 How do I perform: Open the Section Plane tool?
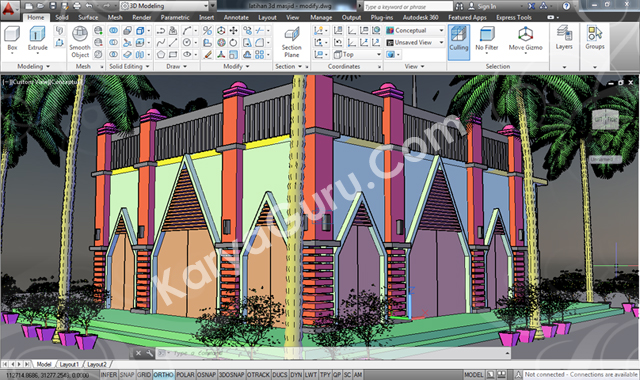point(291,42)
